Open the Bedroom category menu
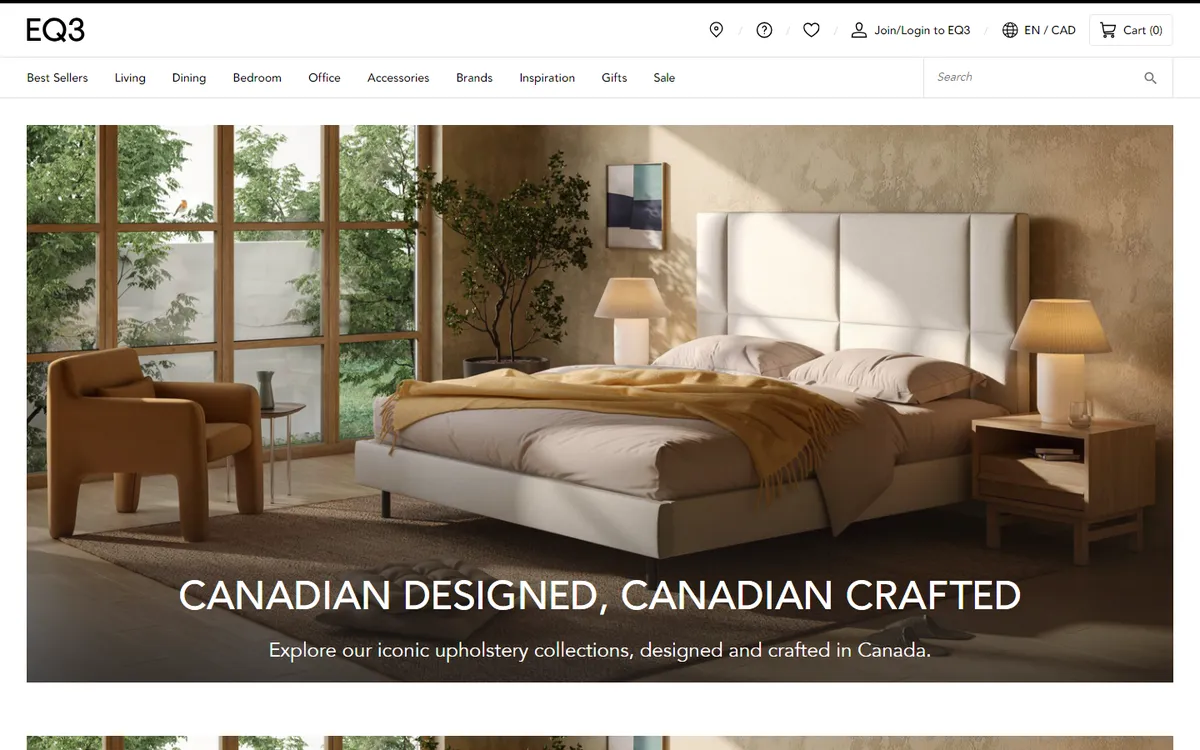 pyautogui.click(x=257, y=78)
